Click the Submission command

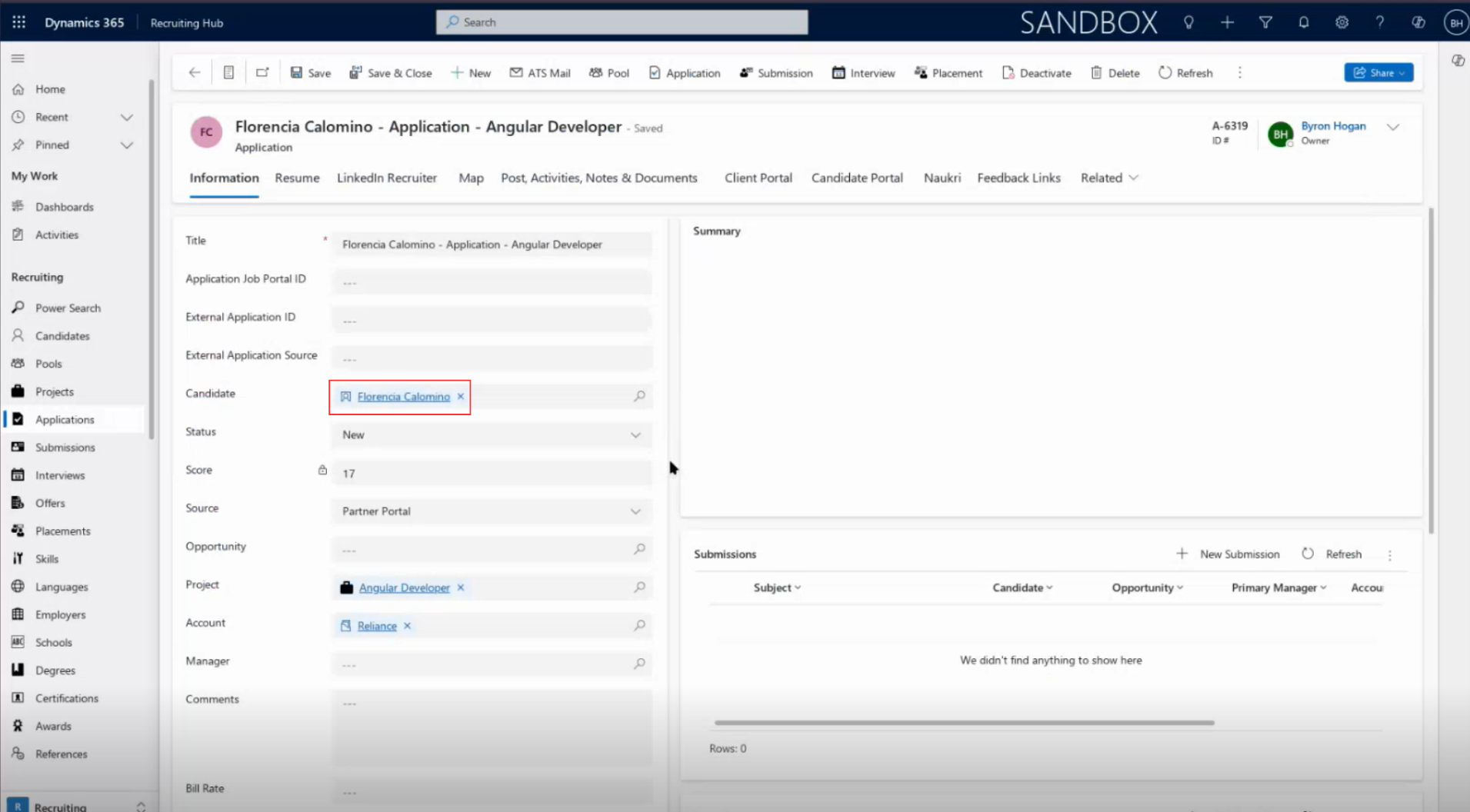pos(776,73)
